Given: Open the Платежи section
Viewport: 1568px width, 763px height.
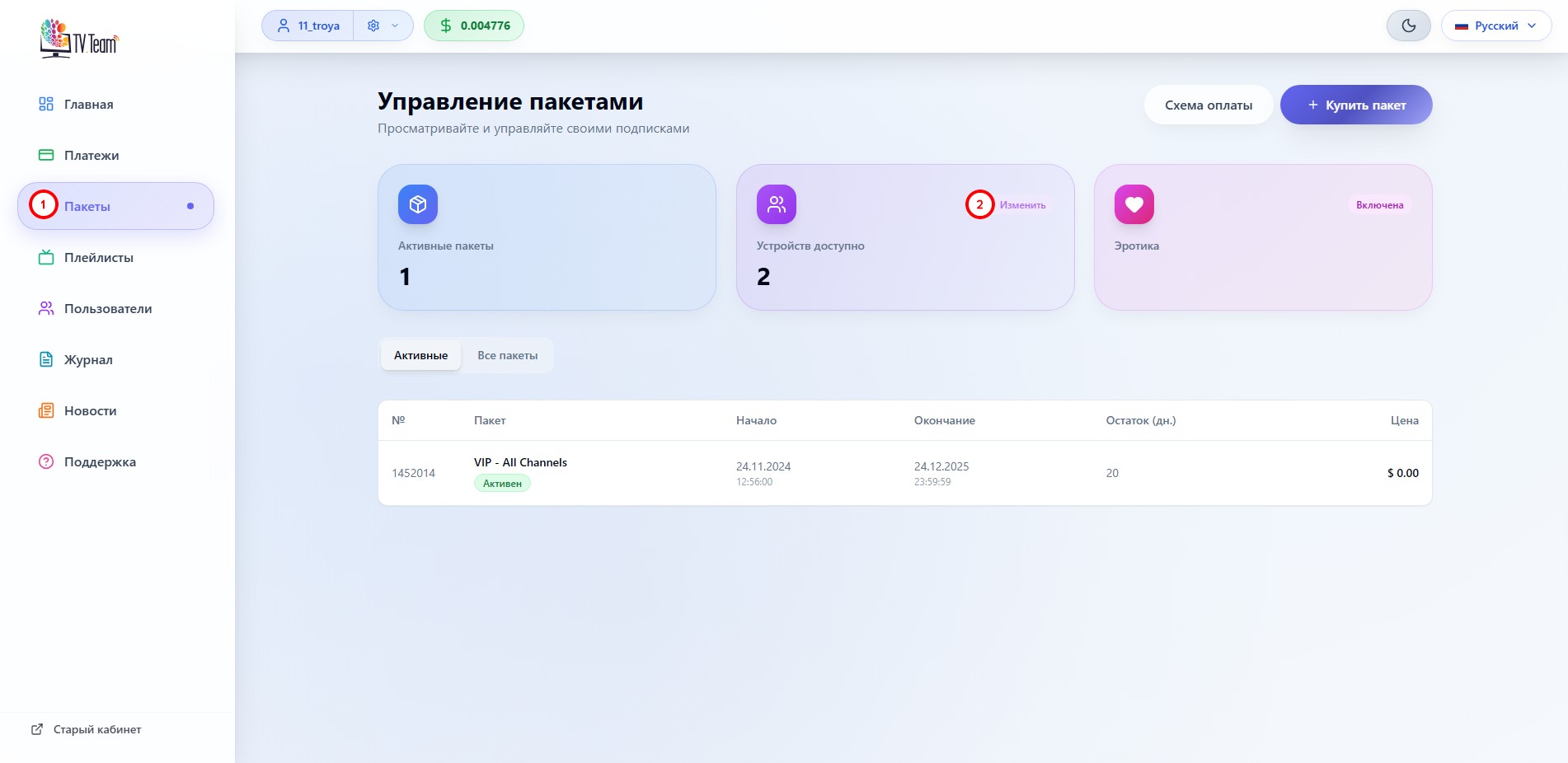Looking at the screenshot, I should click(91, 156).
